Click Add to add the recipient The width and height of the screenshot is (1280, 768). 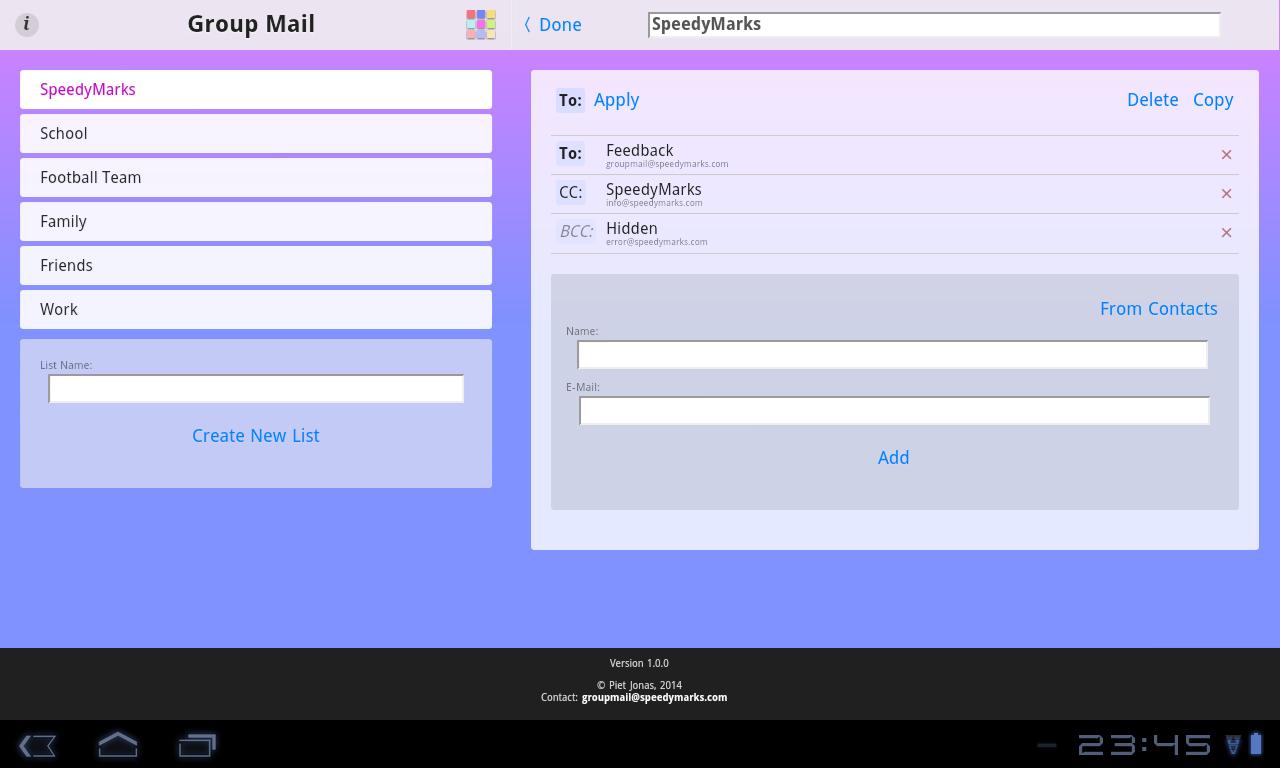tap(893, 457)
